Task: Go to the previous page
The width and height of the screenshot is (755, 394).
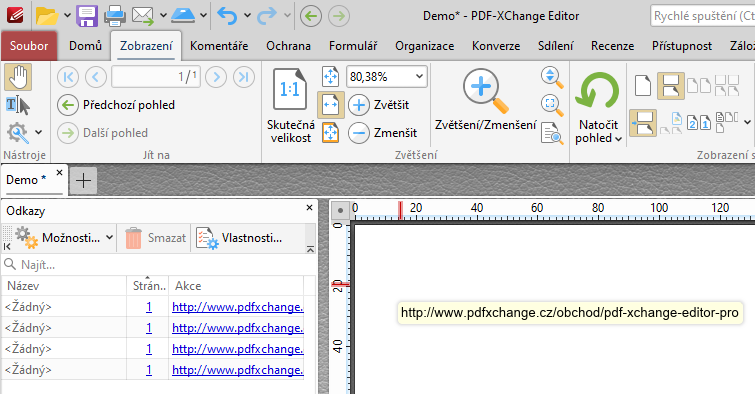Action: pyautogui.click(x=95, y=77)
